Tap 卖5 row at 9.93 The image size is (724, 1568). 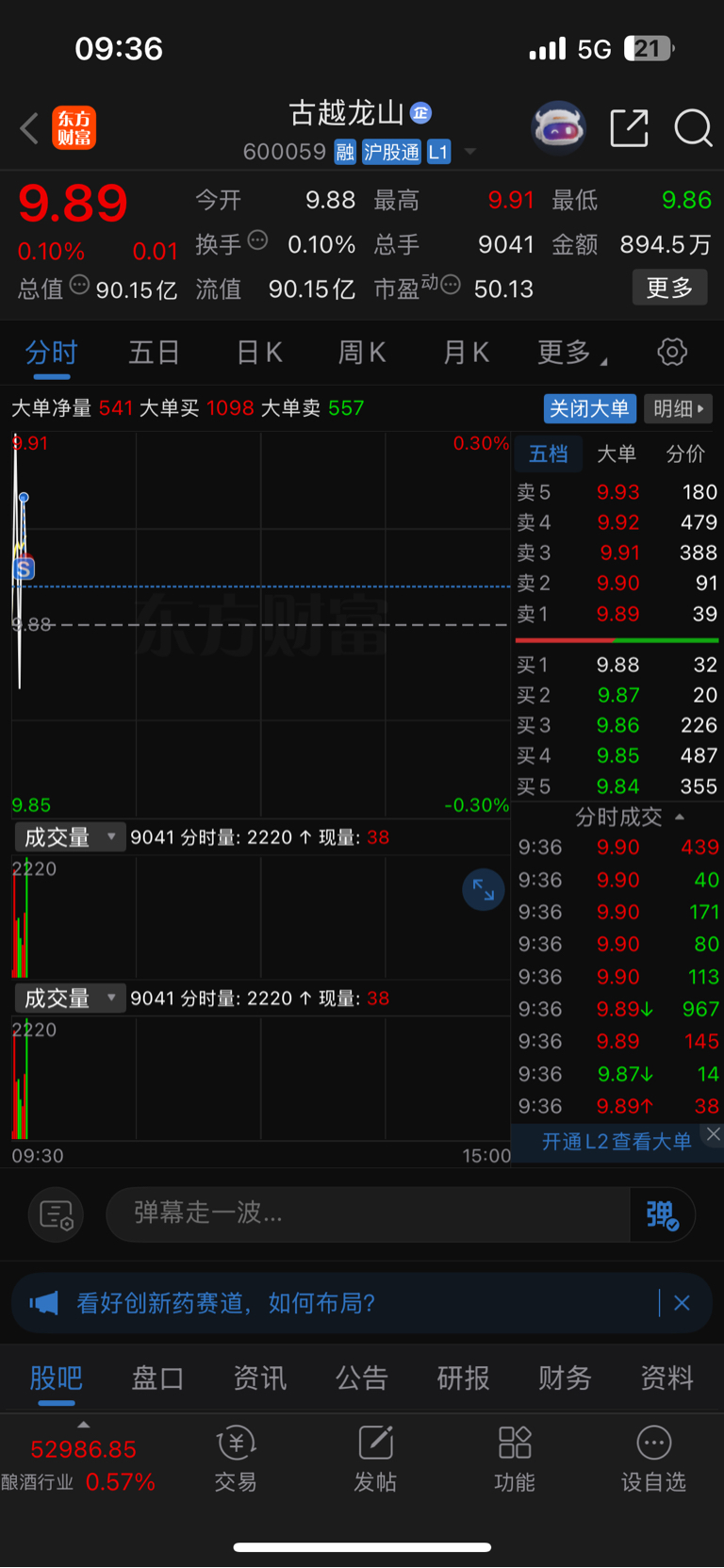coord(617,492)
